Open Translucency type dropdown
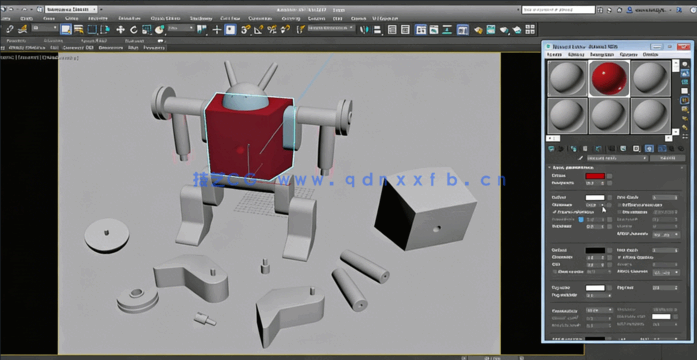Image resolution: width=697 pixels, height=360 pixels. (599, 310)
